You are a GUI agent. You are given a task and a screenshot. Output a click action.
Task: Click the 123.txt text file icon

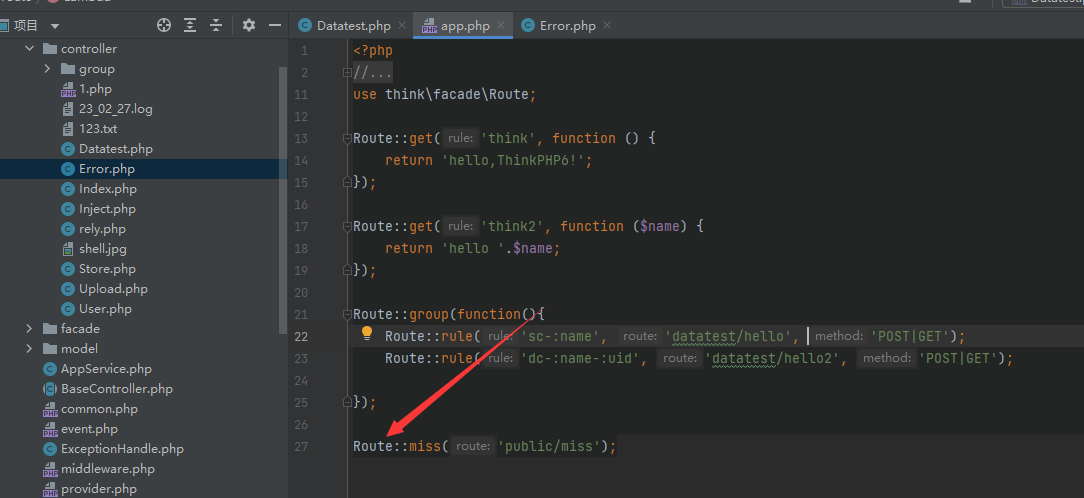click(68, 129)
